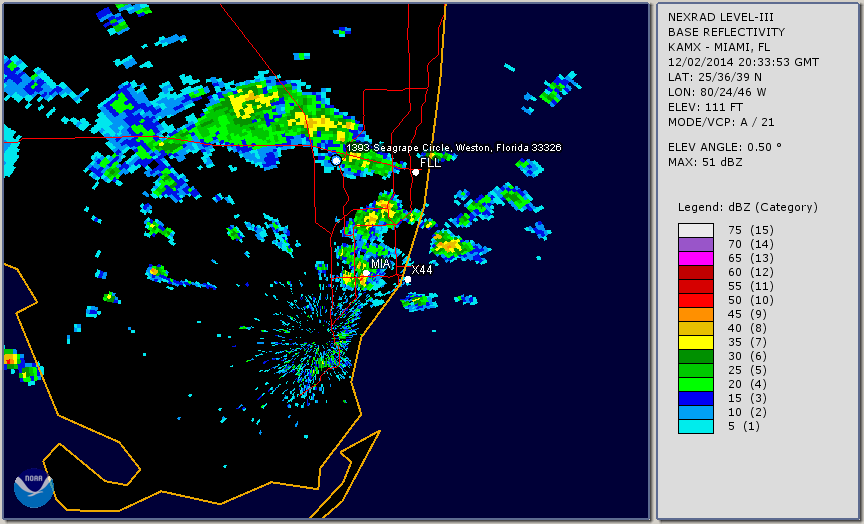This screenshot has width=864, height=524.
Task: Select the 75 dBZ white swatch
Action: point(696,230)
